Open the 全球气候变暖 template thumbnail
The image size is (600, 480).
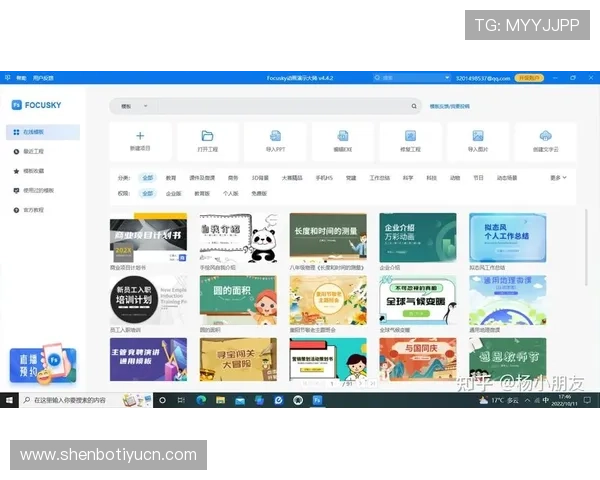point(418,300)
